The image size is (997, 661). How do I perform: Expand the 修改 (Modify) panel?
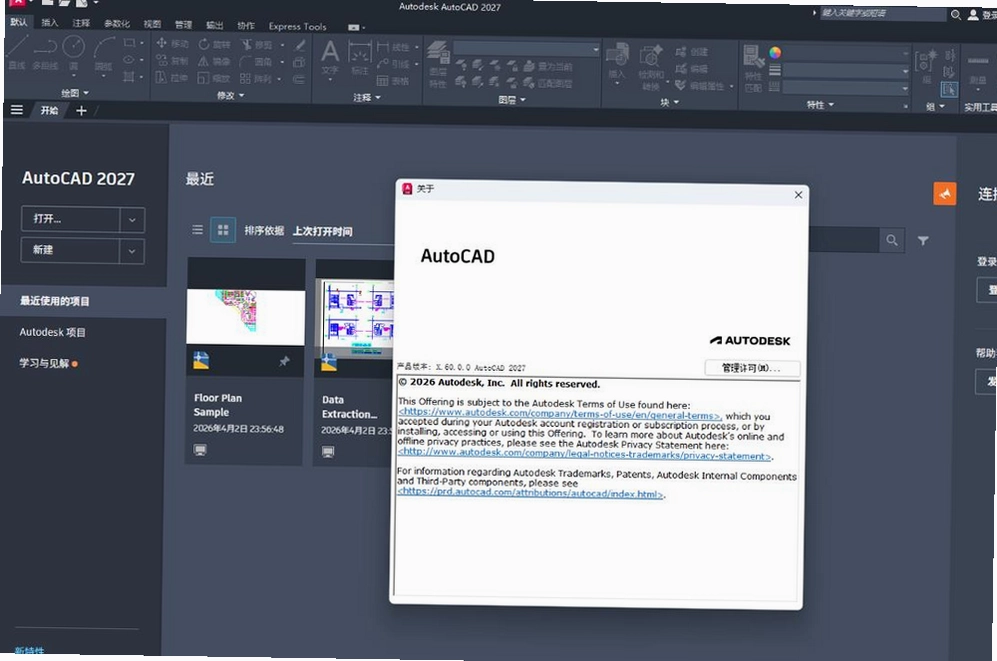[x=230, y=95]
